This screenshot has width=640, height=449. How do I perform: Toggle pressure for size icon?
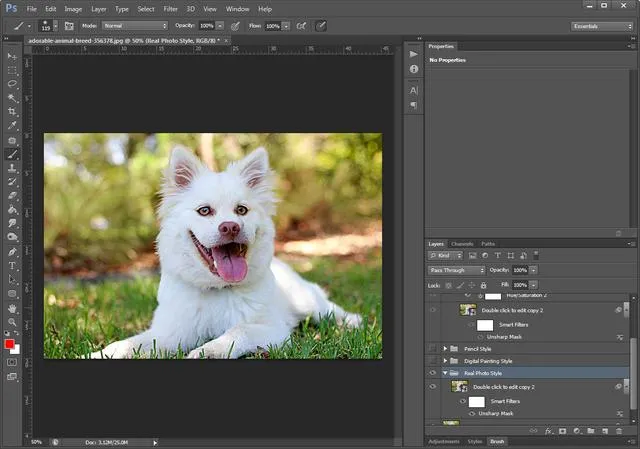(x=321, y=26)
